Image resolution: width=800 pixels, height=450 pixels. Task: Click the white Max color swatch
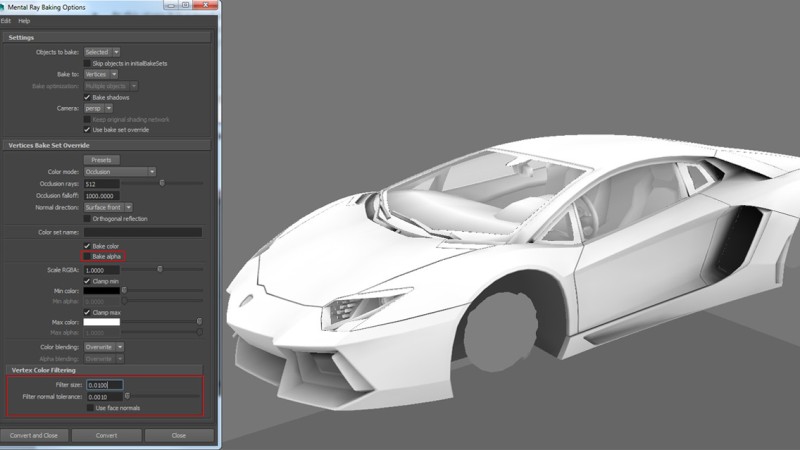[102, 322]
